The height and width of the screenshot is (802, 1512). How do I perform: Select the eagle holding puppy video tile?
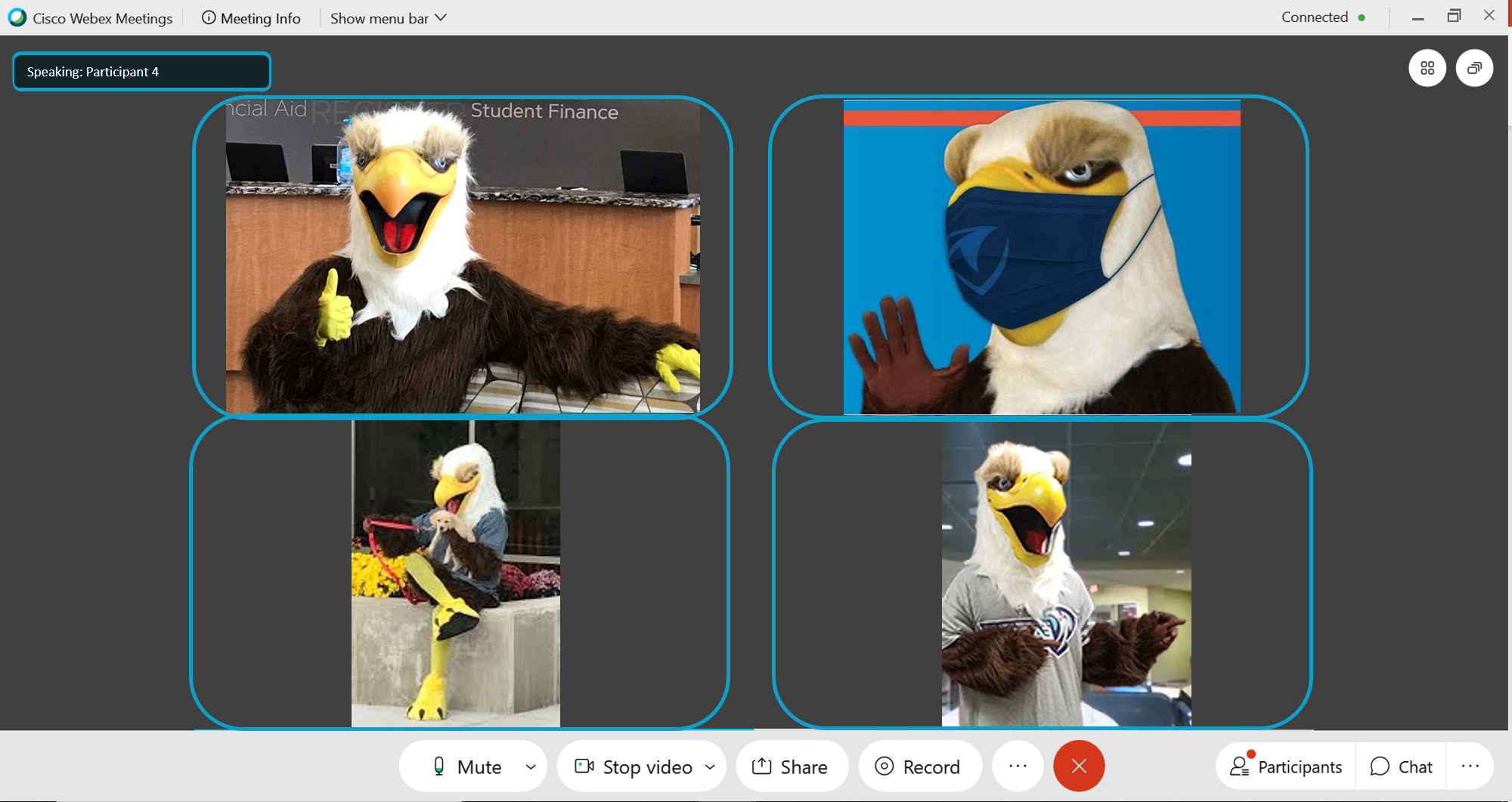456,573
